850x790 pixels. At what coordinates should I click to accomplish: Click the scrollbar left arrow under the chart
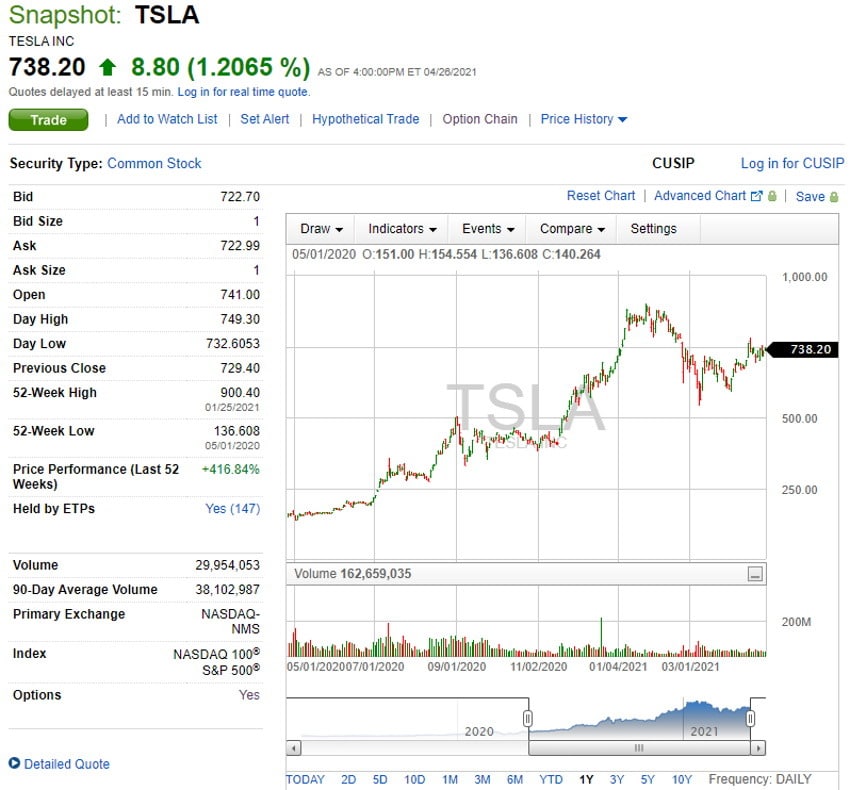[x=293, y=748]
